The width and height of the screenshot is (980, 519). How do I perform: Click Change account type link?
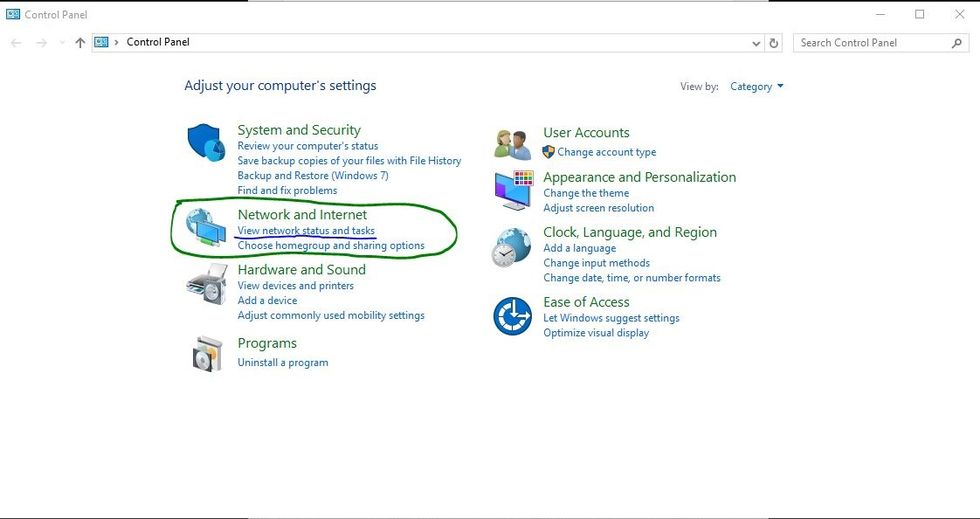606,152
